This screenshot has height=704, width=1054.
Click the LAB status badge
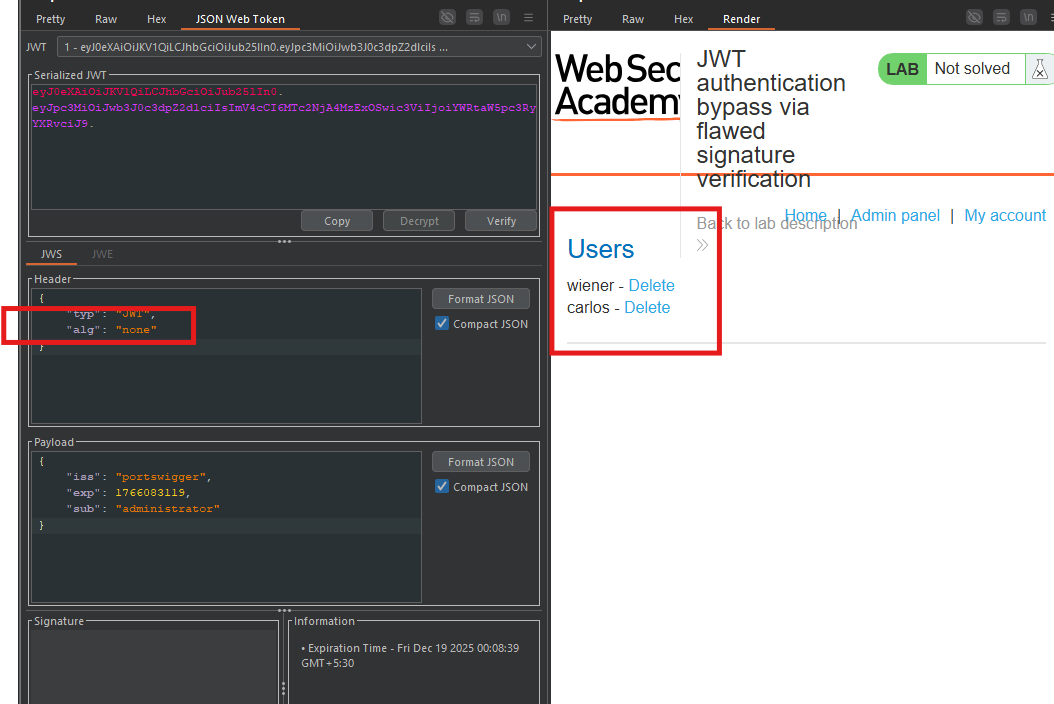pos(902,69)
